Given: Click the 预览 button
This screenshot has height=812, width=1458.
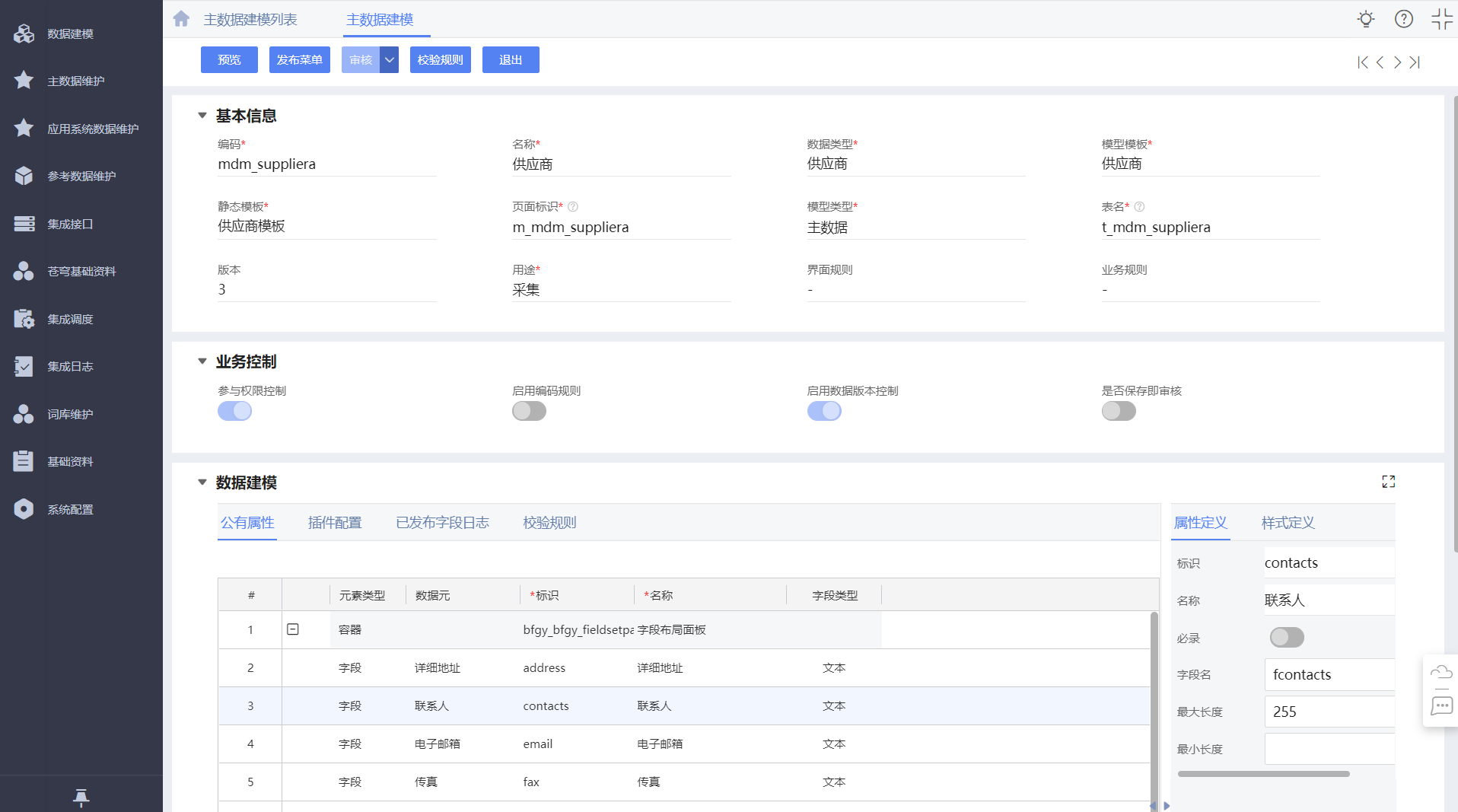Looking at the screenshot, I should point(229,60).
